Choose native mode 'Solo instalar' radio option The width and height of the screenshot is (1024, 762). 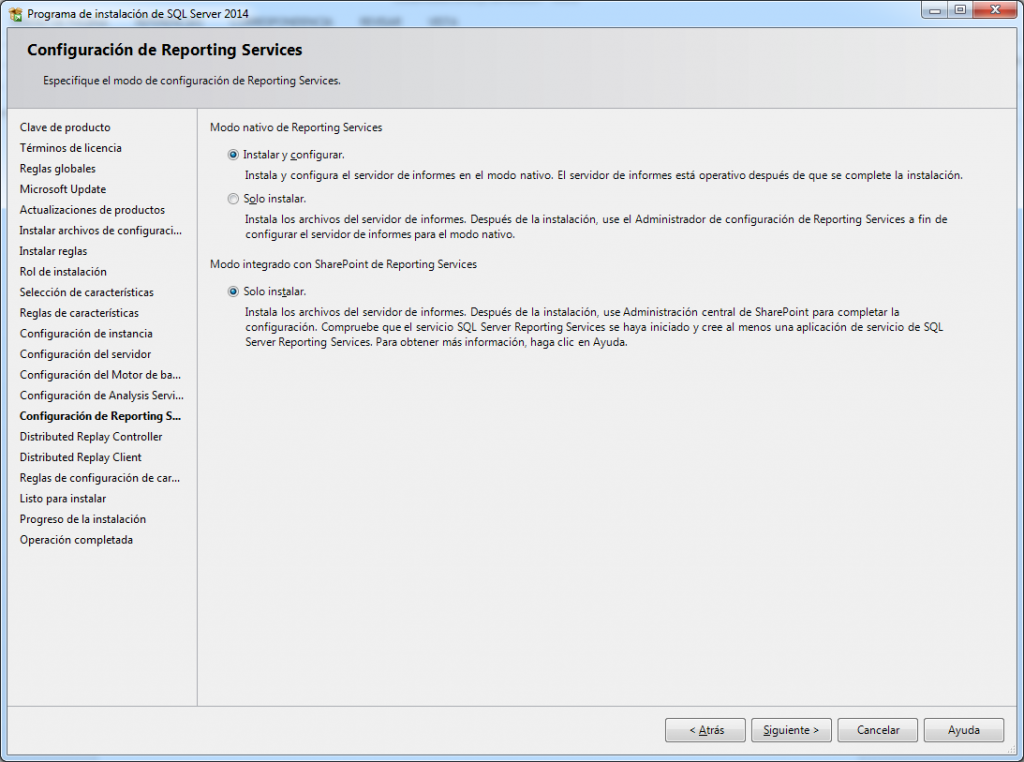pos(233,198)
